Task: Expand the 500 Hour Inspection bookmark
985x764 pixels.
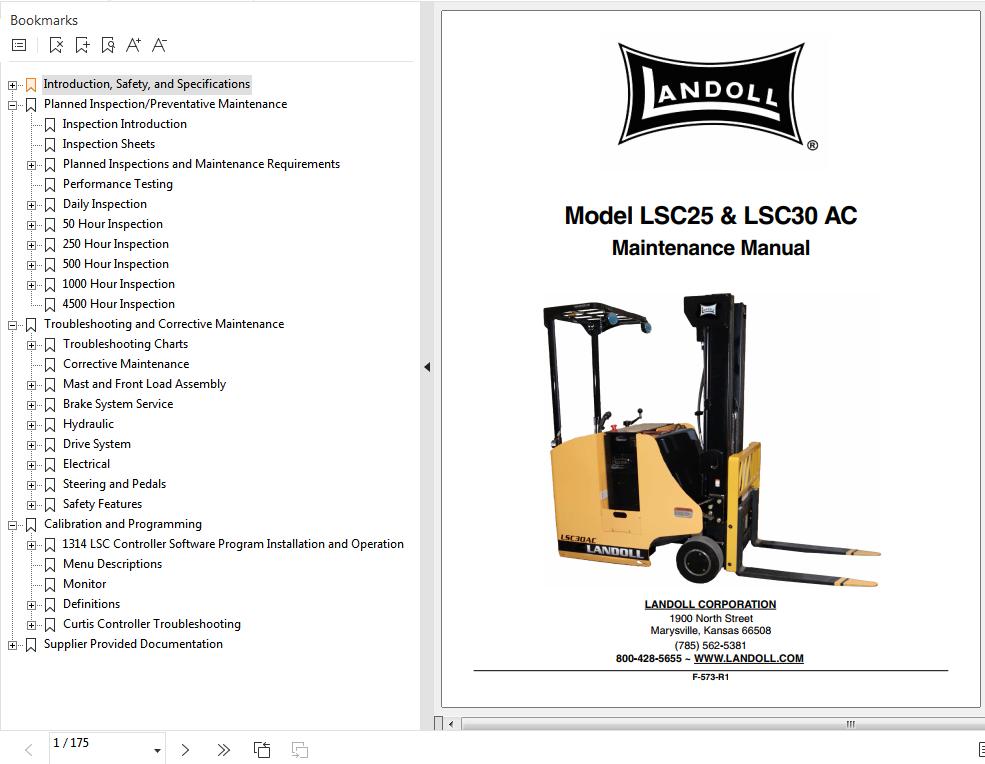Action: [31, 265]
